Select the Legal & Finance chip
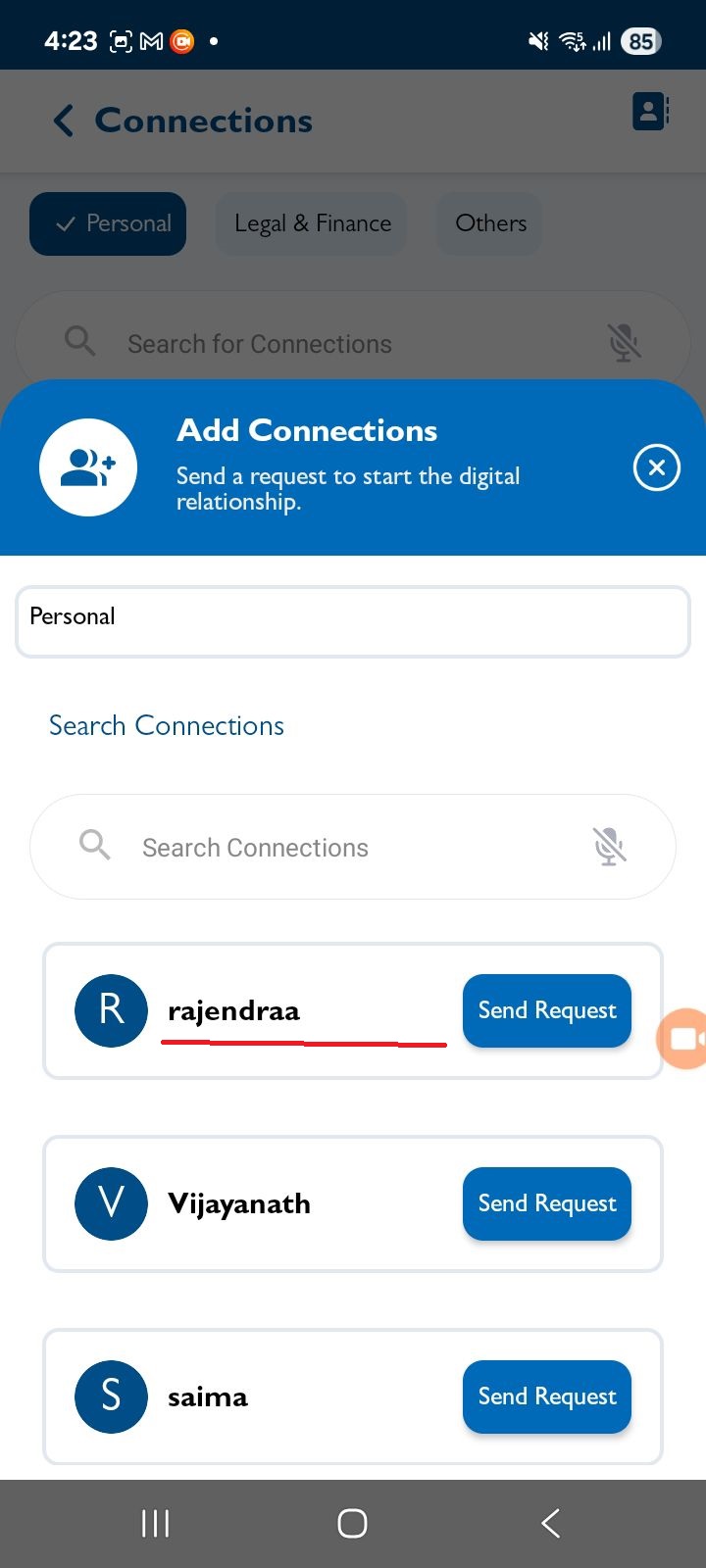 point(312,223)
